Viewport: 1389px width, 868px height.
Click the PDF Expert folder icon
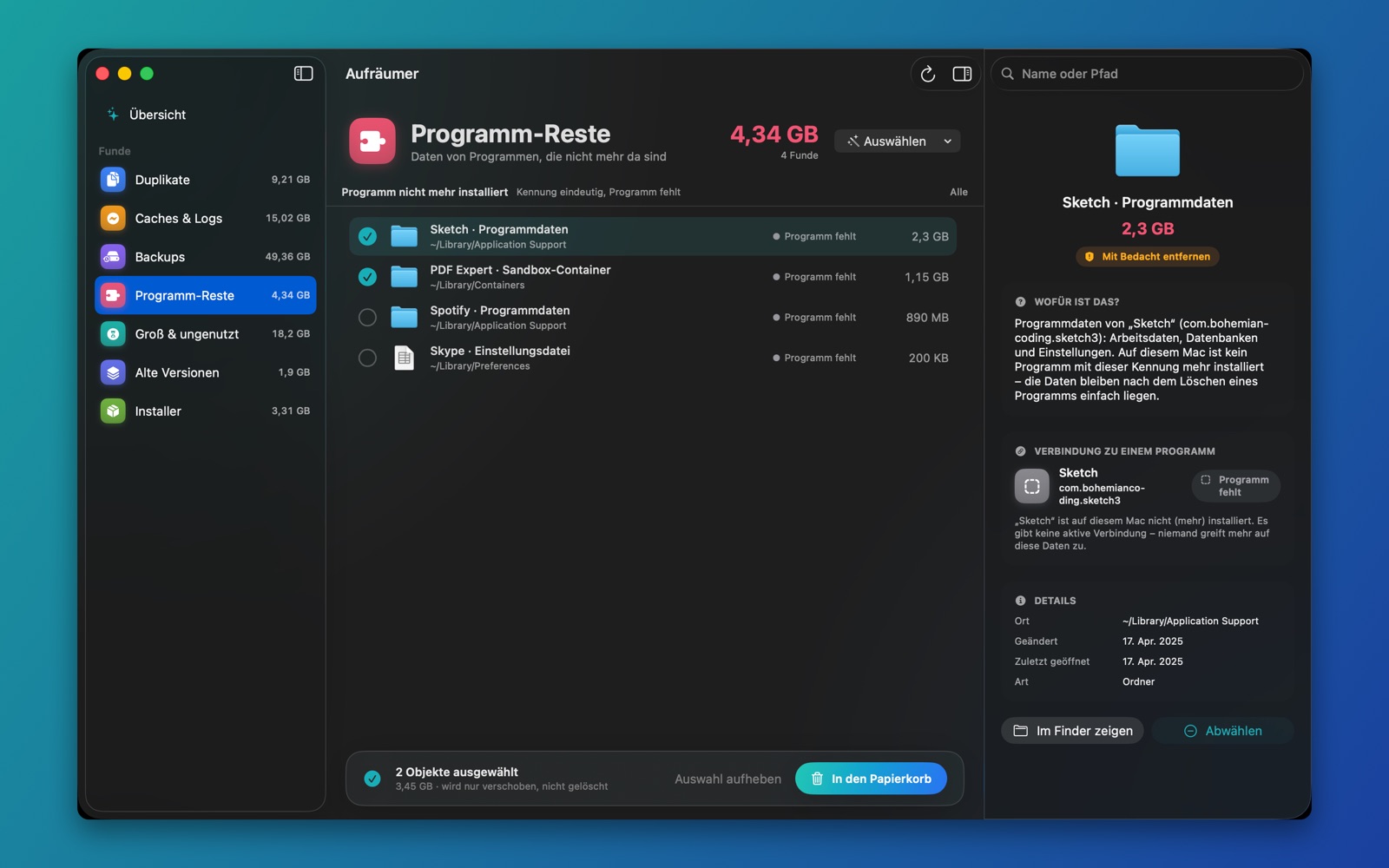404,277
